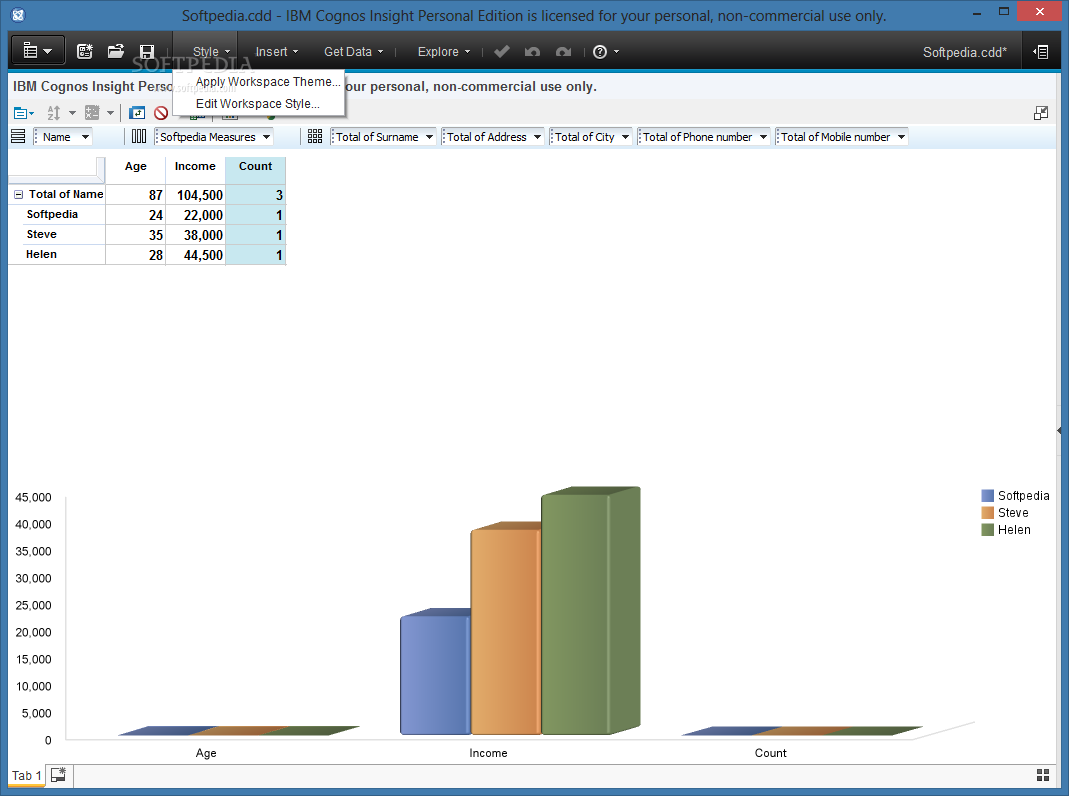This screenshot has width=1069, height=796.
Task: Open the Insert menu
Action: 276,52
